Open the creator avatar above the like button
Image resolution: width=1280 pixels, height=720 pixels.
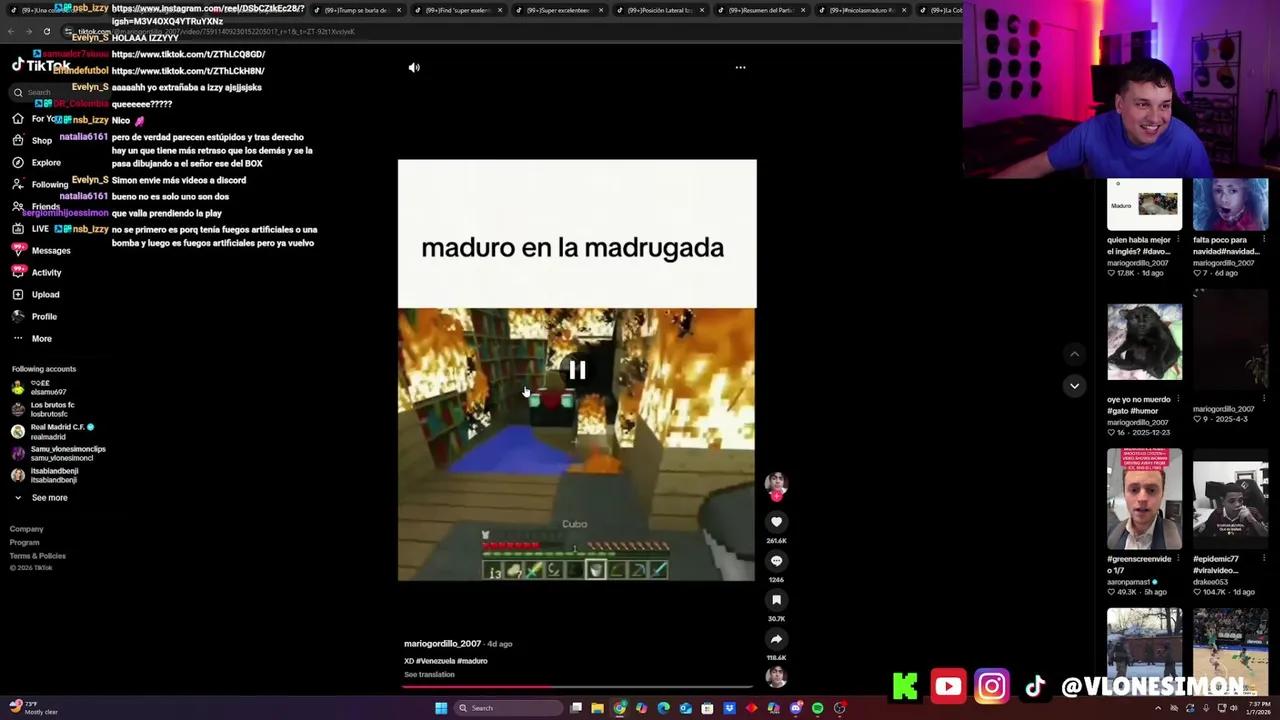pos(776,484)
